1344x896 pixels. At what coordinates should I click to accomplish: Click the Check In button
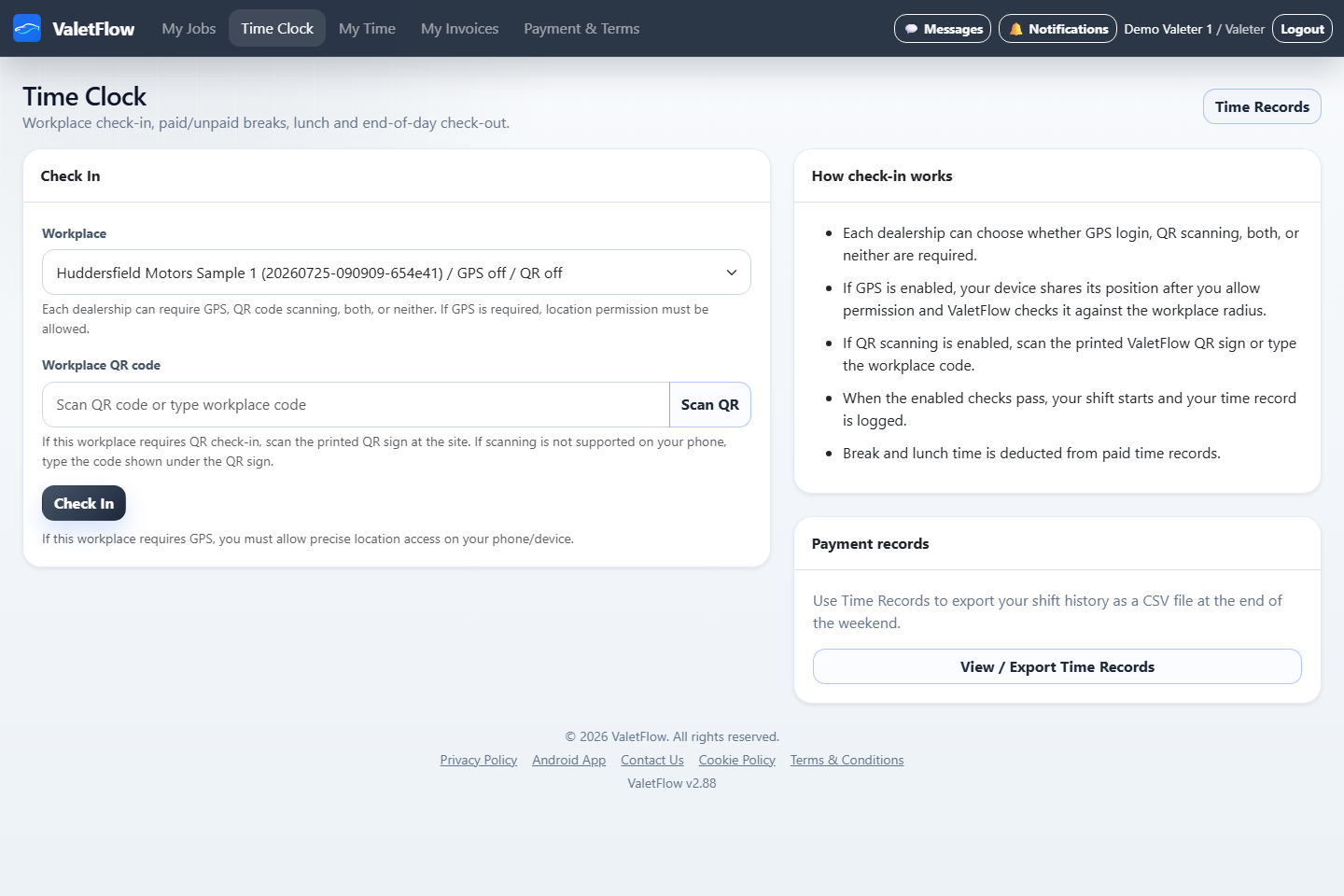84,503
